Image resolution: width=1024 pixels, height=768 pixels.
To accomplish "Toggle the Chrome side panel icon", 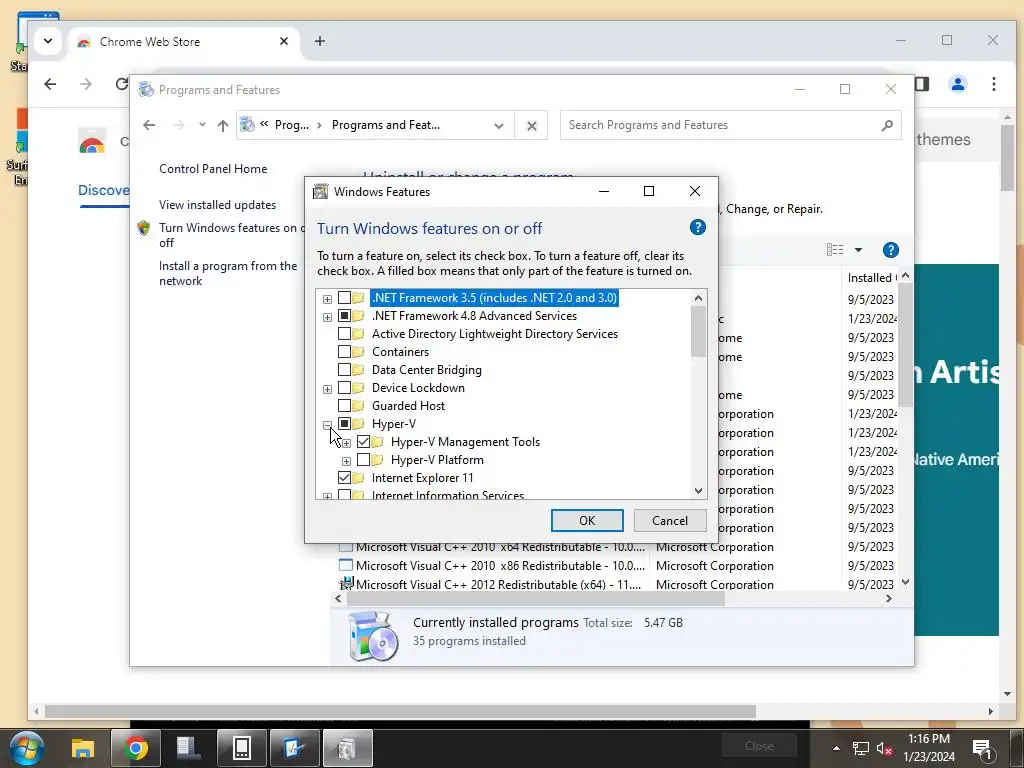I will (x=921, y=84).
